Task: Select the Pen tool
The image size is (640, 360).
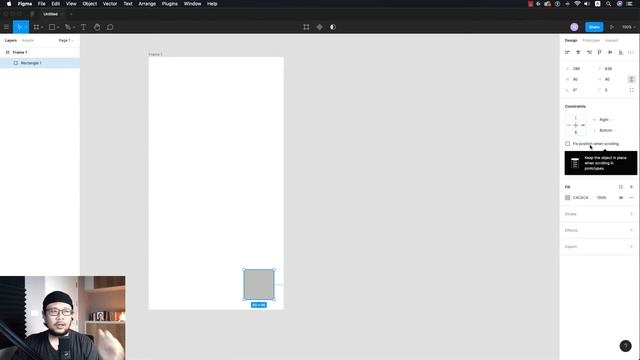Action: [68, 27]
